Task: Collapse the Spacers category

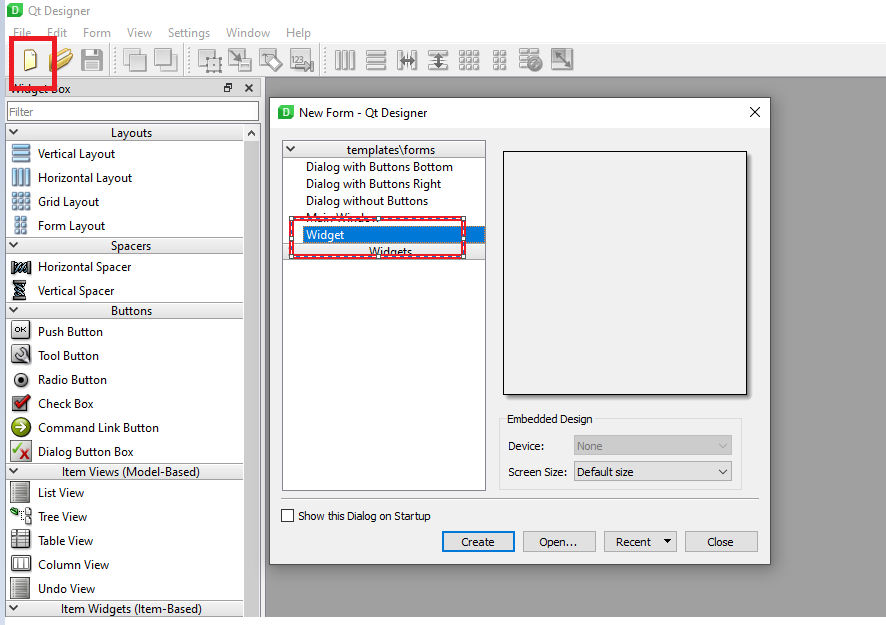Action: point(14,245)
